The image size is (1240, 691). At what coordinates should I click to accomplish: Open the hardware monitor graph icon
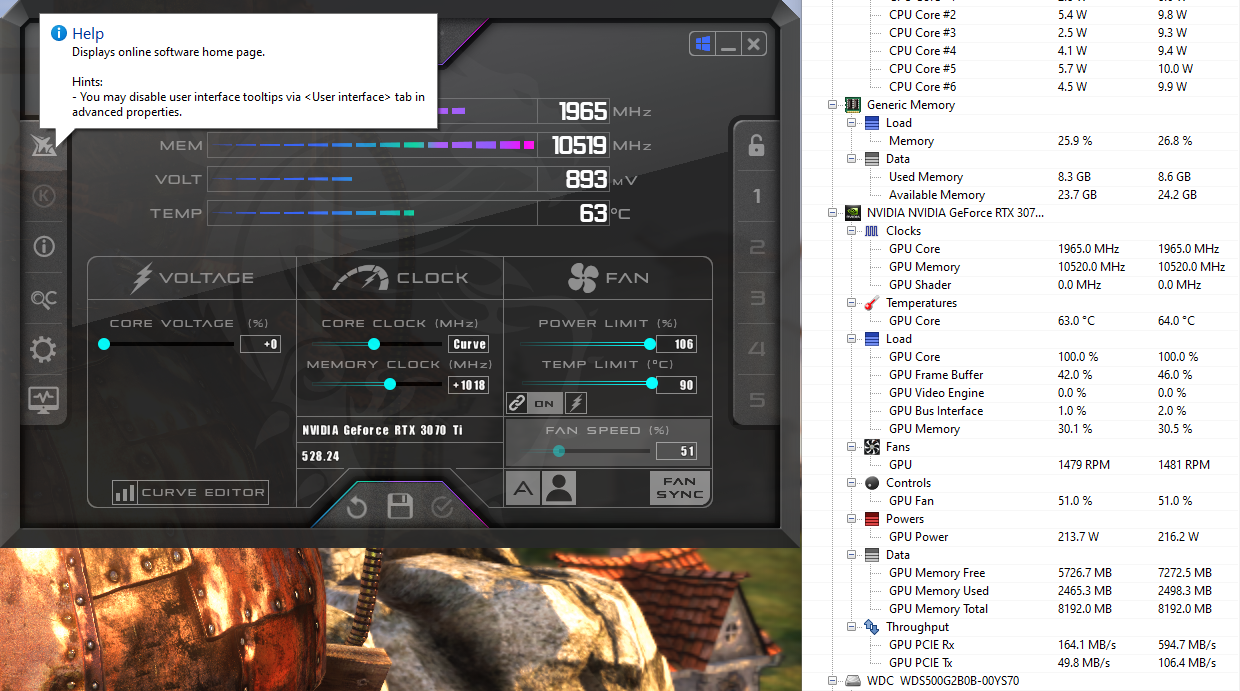coord(44,399)
